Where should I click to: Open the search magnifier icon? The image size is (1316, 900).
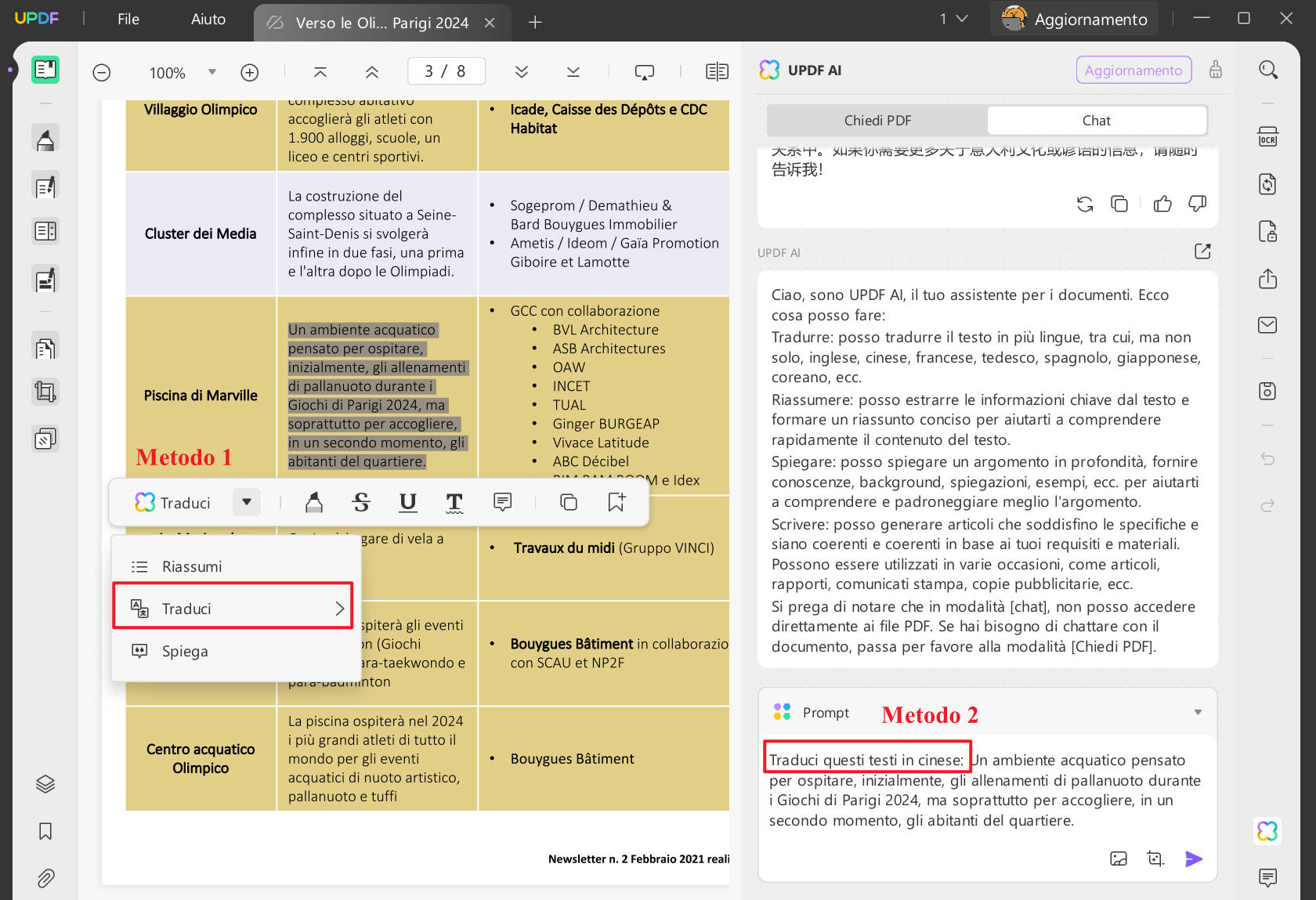click(x=1268, y=70)
